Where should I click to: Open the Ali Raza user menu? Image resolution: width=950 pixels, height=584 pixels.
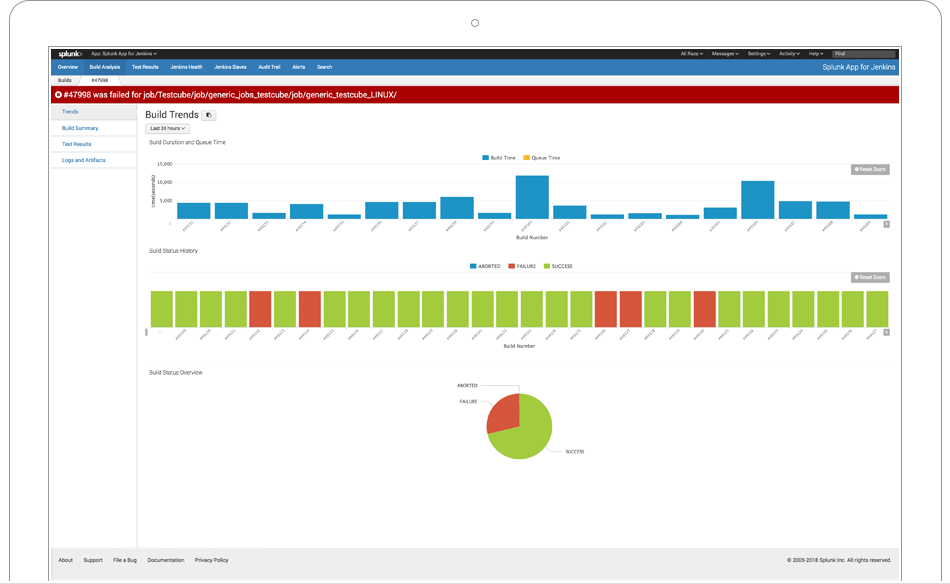[x=691, y=54]
